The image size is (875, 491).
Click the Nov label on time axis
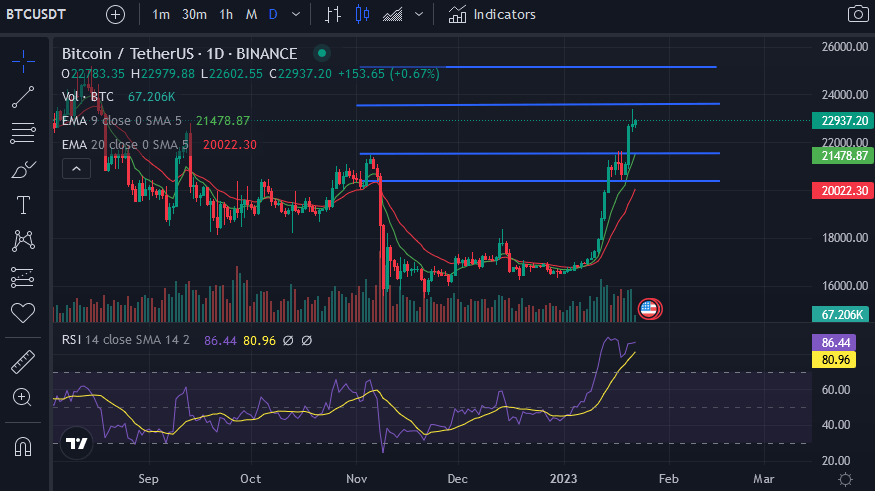click(357, 479)
